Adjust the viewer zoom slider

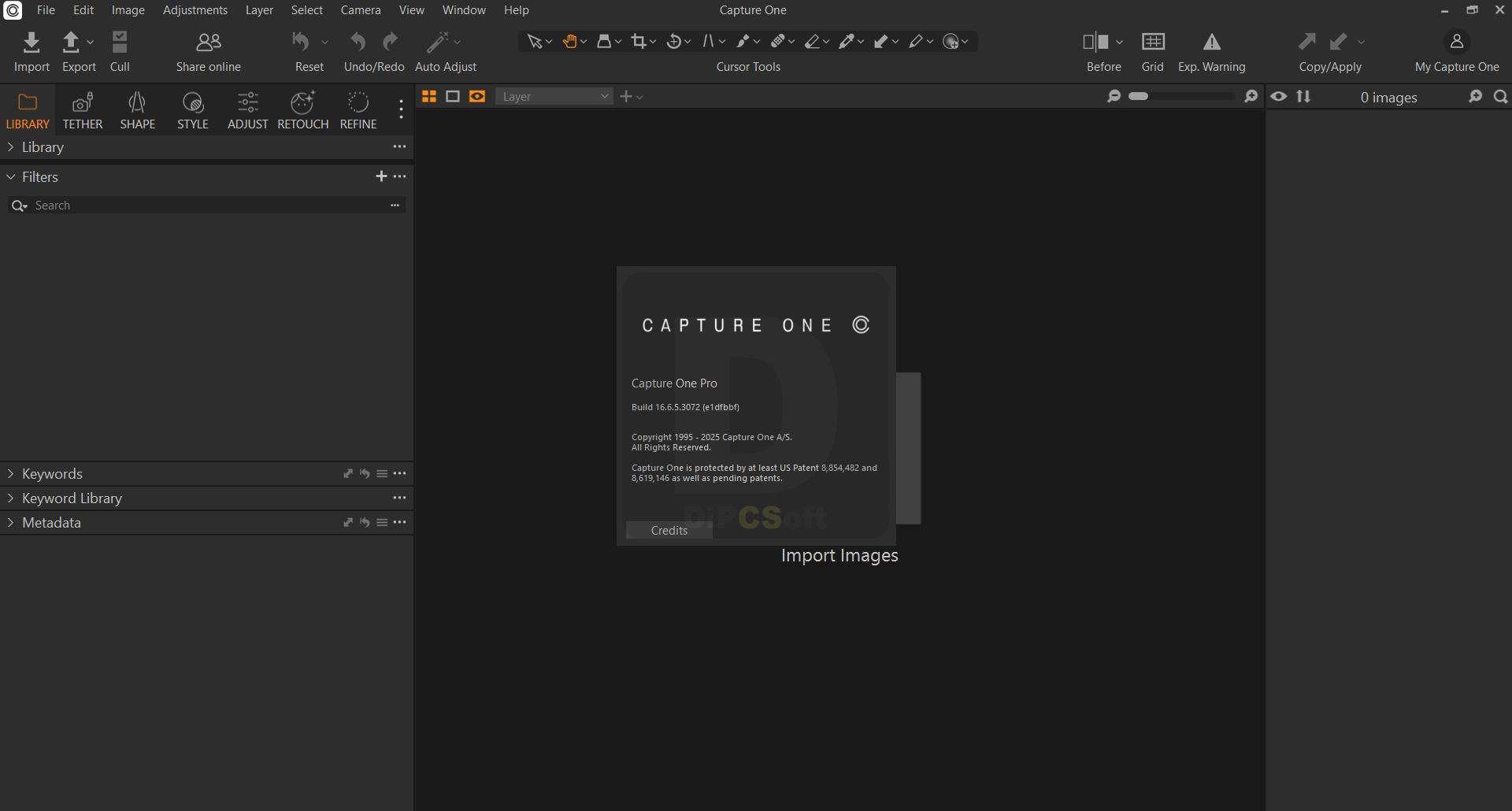click(x=1182, y=96)
